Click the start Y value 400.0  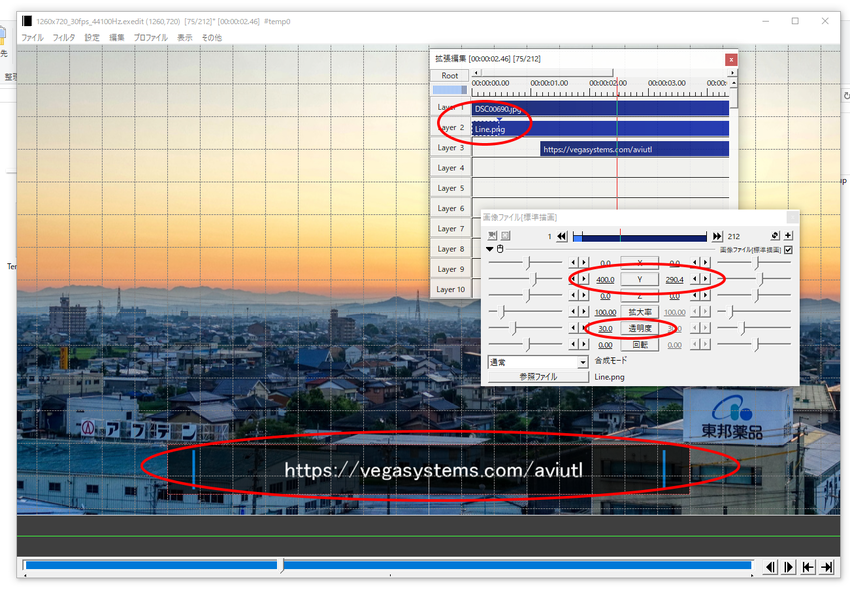point(605,280)
